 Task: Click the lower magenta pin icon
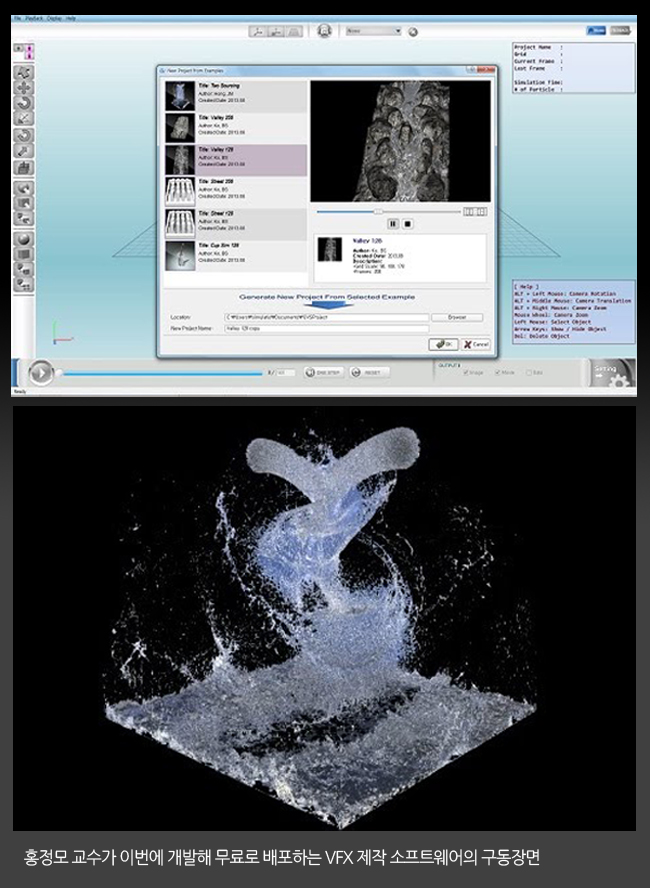pos(29,56)
